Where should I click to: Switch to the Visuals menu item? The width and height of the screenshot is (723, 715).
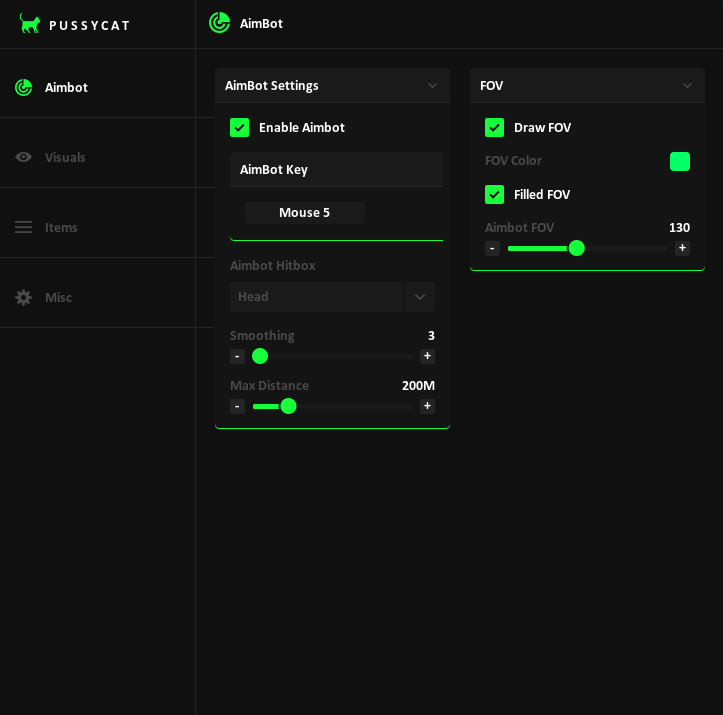pos(65,157)
